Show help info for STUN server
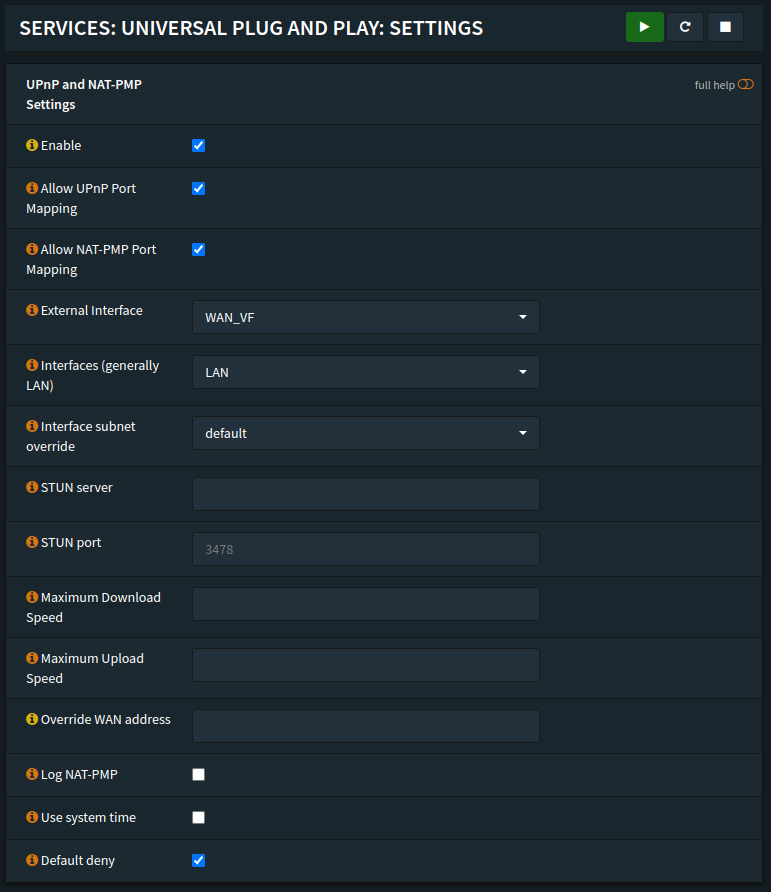This screenshot has width=771, height=892. (x=32, y=486)
